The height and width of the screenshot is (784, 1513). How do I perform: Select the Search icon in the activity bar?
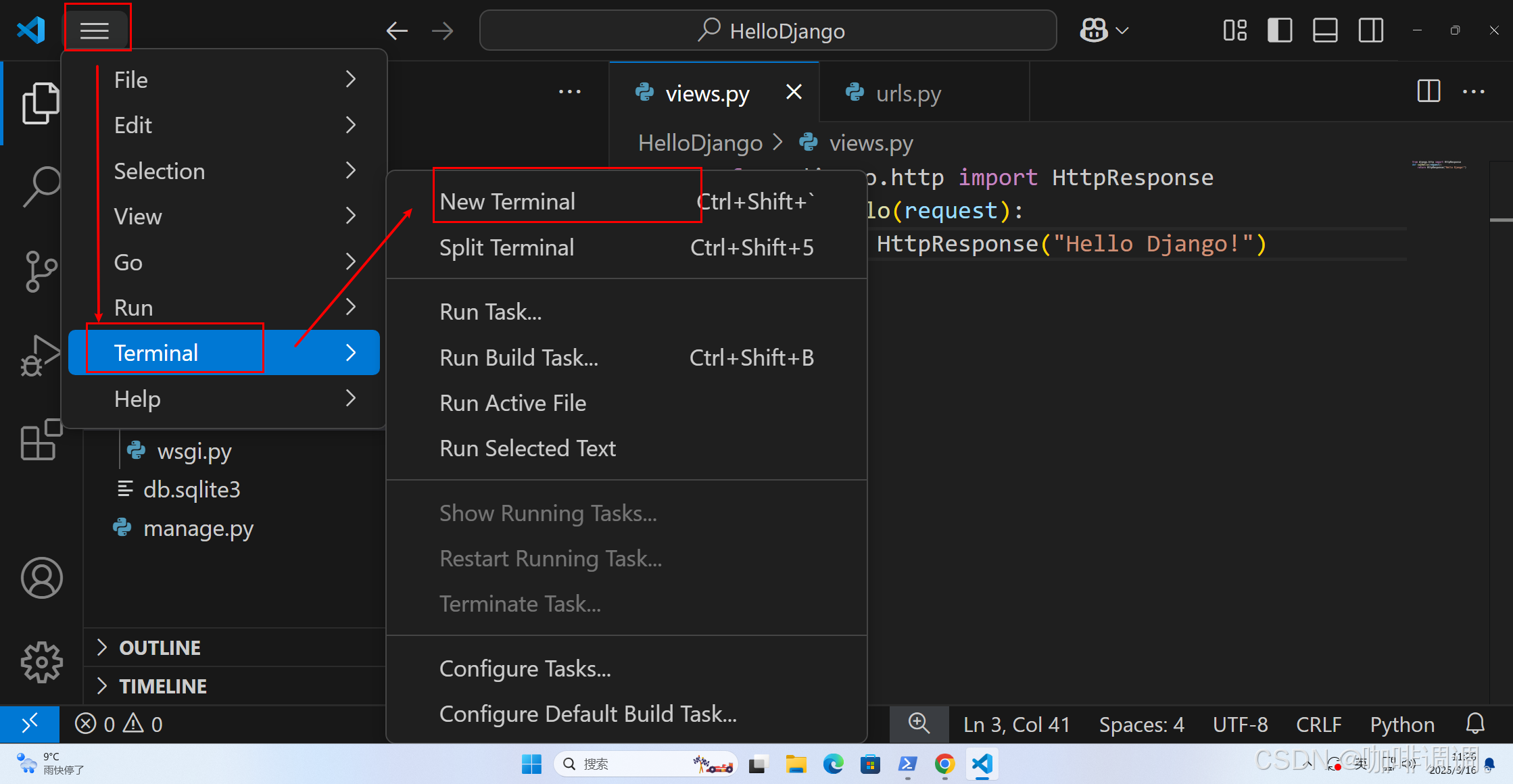[x=41, y=186]
